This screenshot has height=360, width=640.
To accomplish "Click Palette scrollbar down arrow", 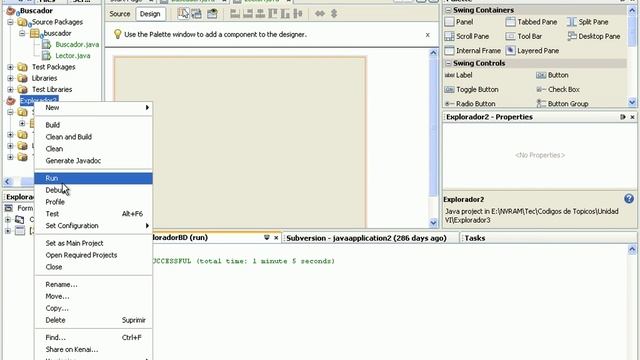I will coord(632,102).
